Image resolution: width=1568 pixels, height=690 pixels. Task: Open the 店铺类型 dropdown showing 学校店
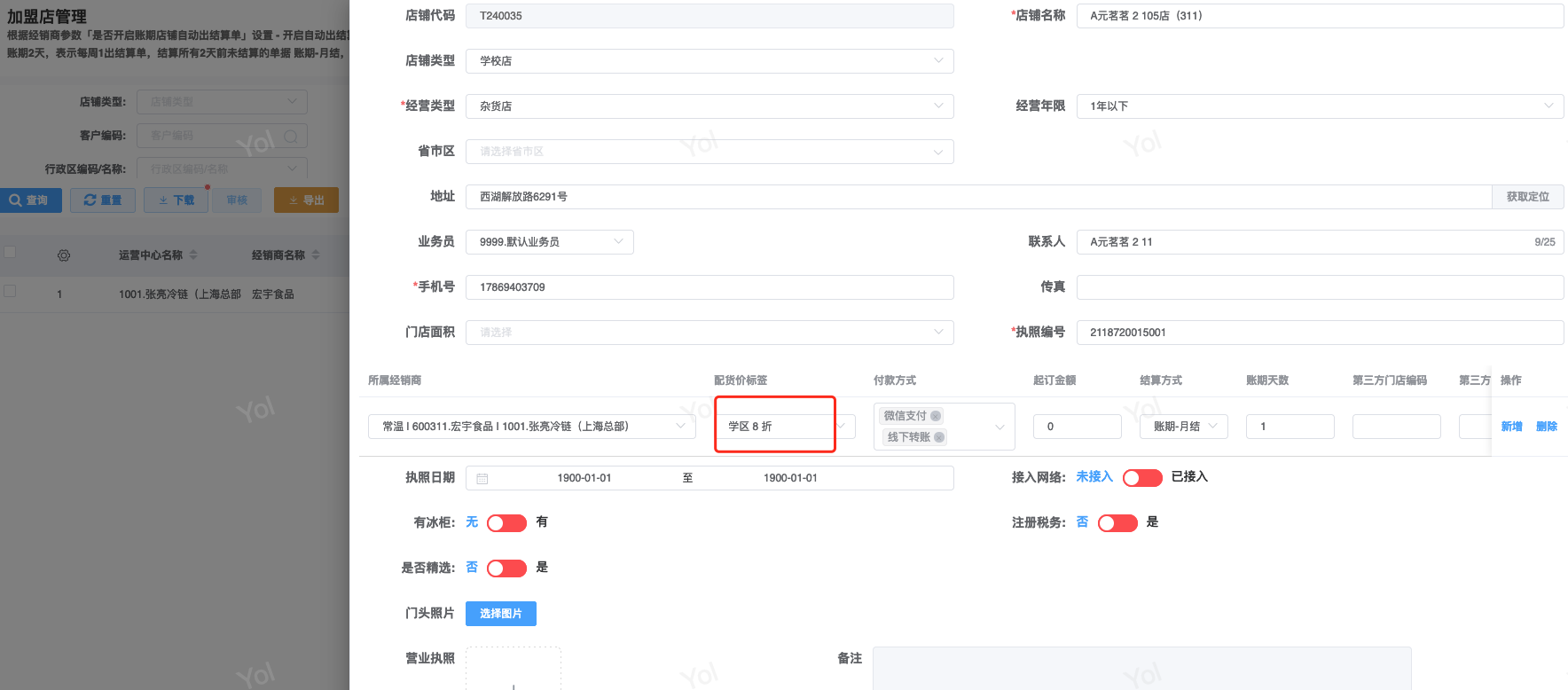(710, 61)
